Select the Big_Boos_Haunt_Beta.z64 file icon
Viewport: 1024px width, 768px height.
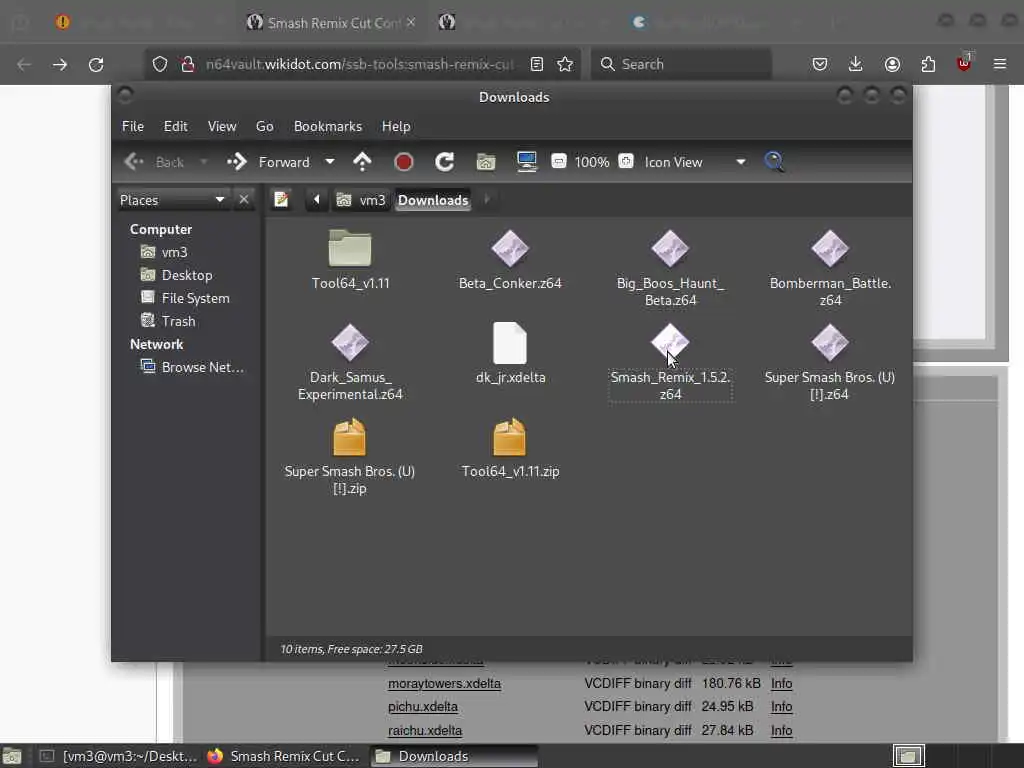point(670,248)
